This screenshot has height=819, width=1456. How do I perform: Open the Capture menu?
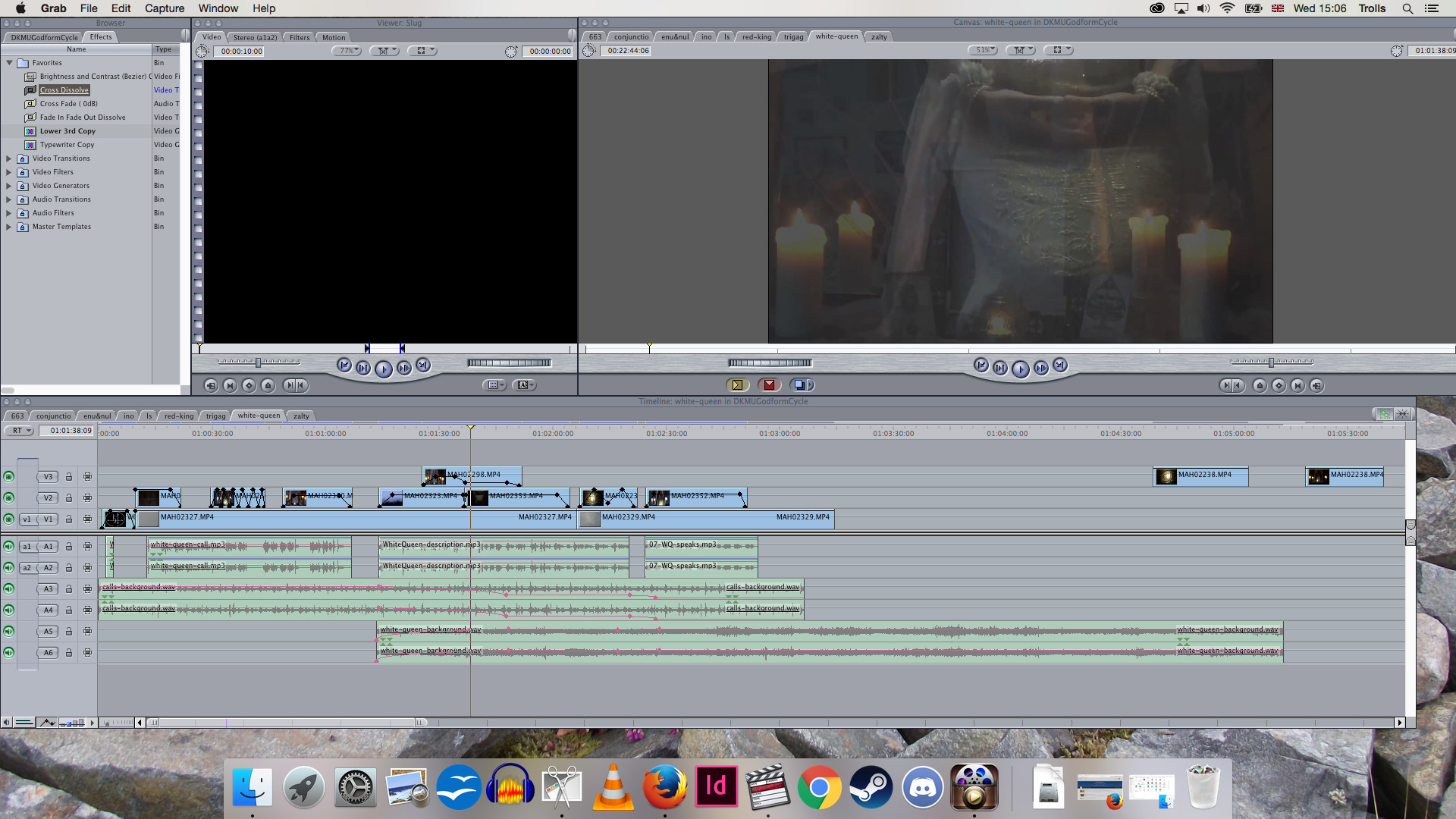click(165, 8)
